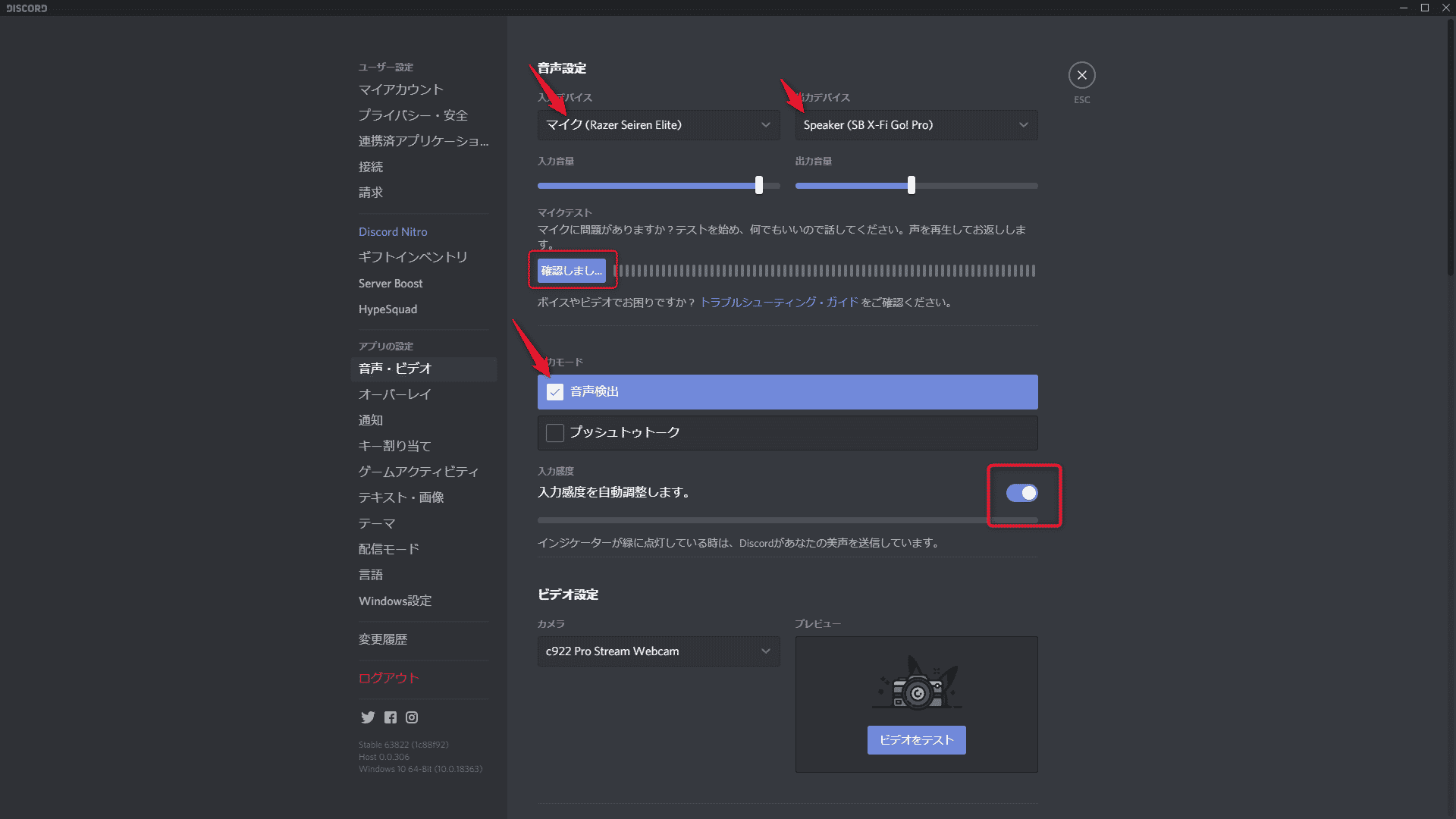
Task: Click the 入力音量 slider handle
Action: coord(759,185)
